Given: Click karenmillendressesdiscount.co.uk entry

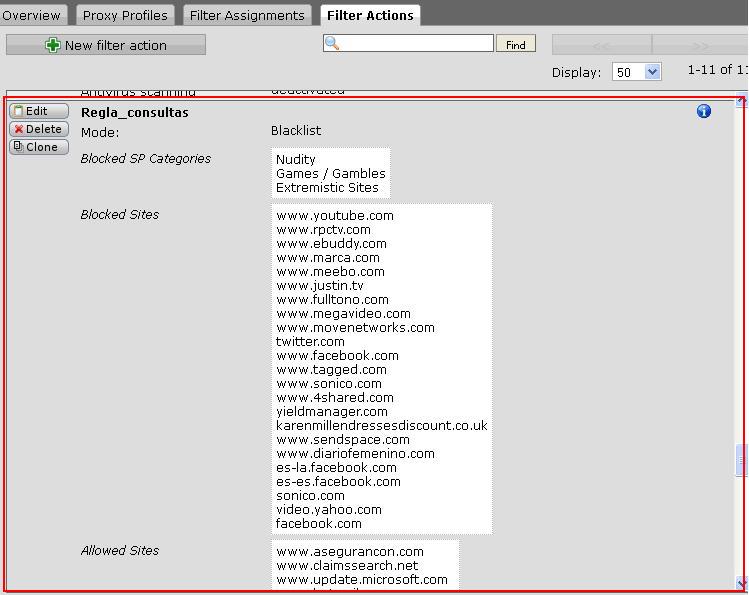Looking at the screenshot, I should tap(382, 425).
